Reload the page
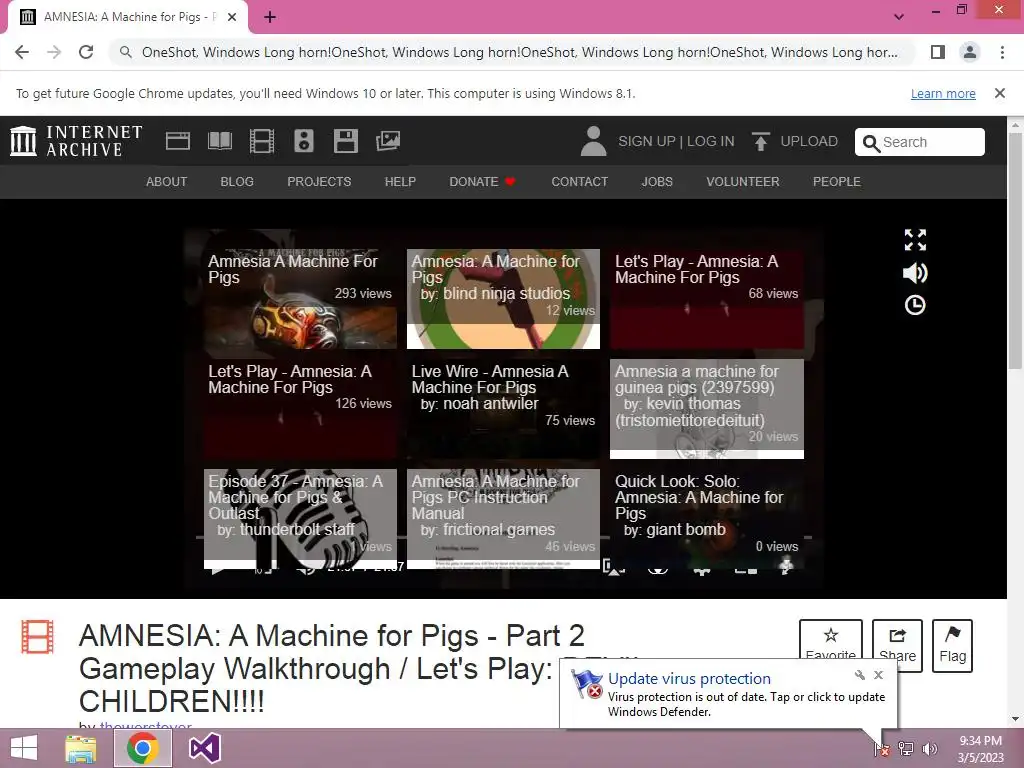This screenshot has width=1024, height=768. [86, 52]
